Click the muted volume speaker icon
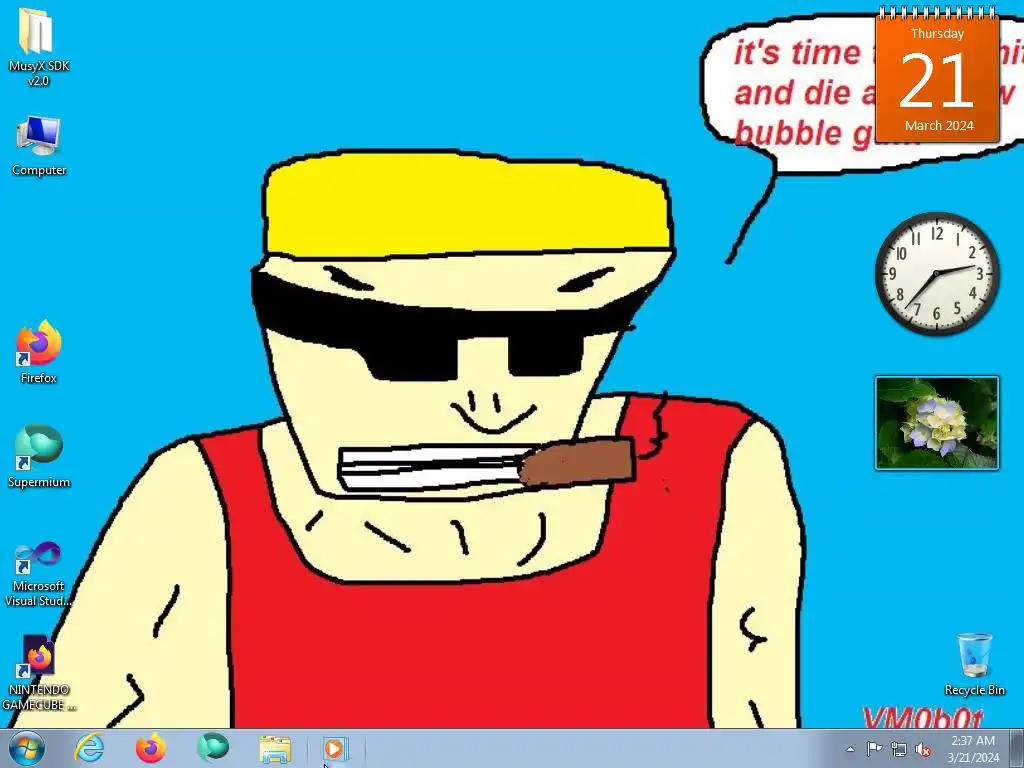The image size is (1024, 768). (x=923, y=750)
